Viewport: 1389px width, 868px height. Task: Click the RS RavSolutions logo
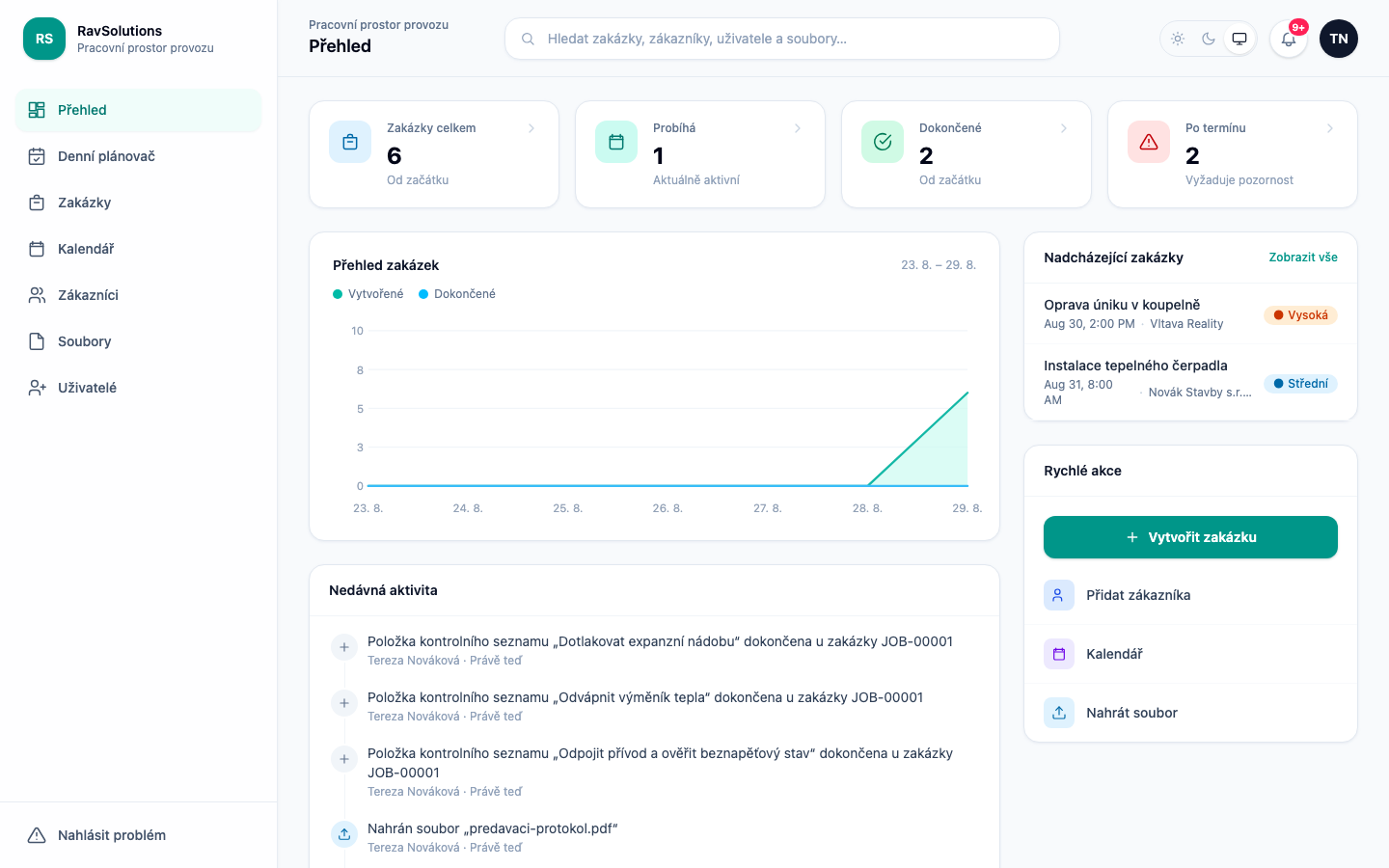point(44,39)
